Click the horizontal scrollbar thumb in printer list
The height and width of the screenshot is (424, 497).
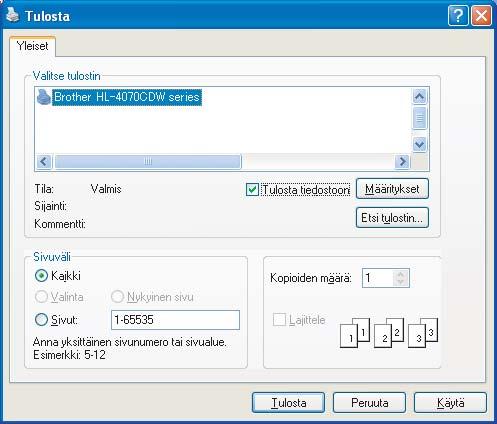pyautogui.click(x=148, y=162)
